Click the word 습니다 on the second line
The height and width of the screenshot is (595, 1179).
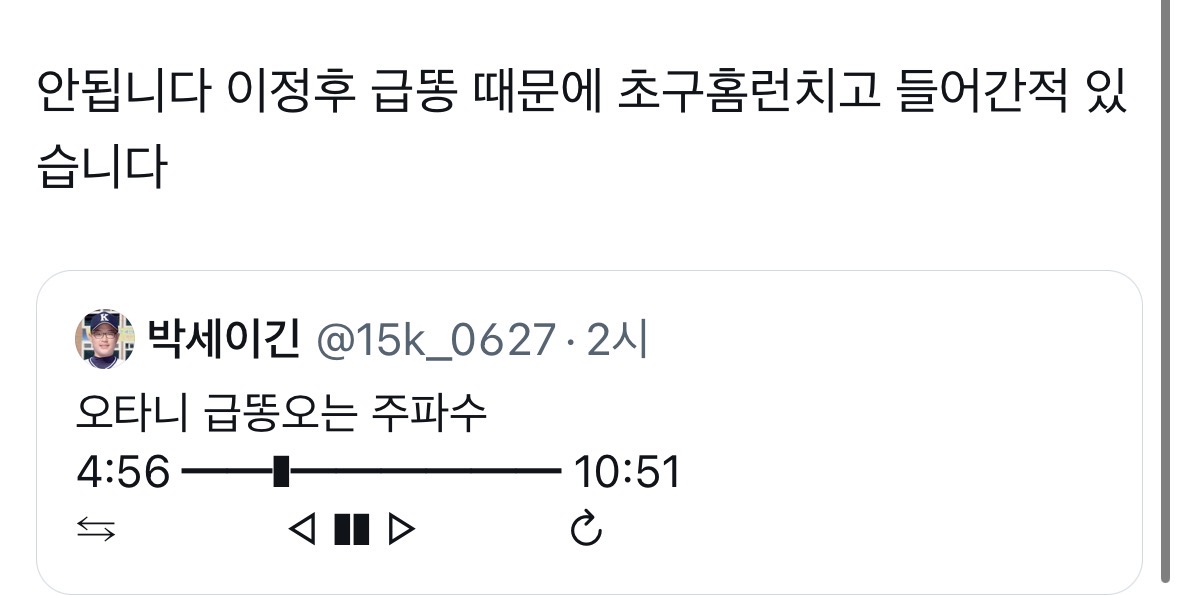tap(102, 166)
